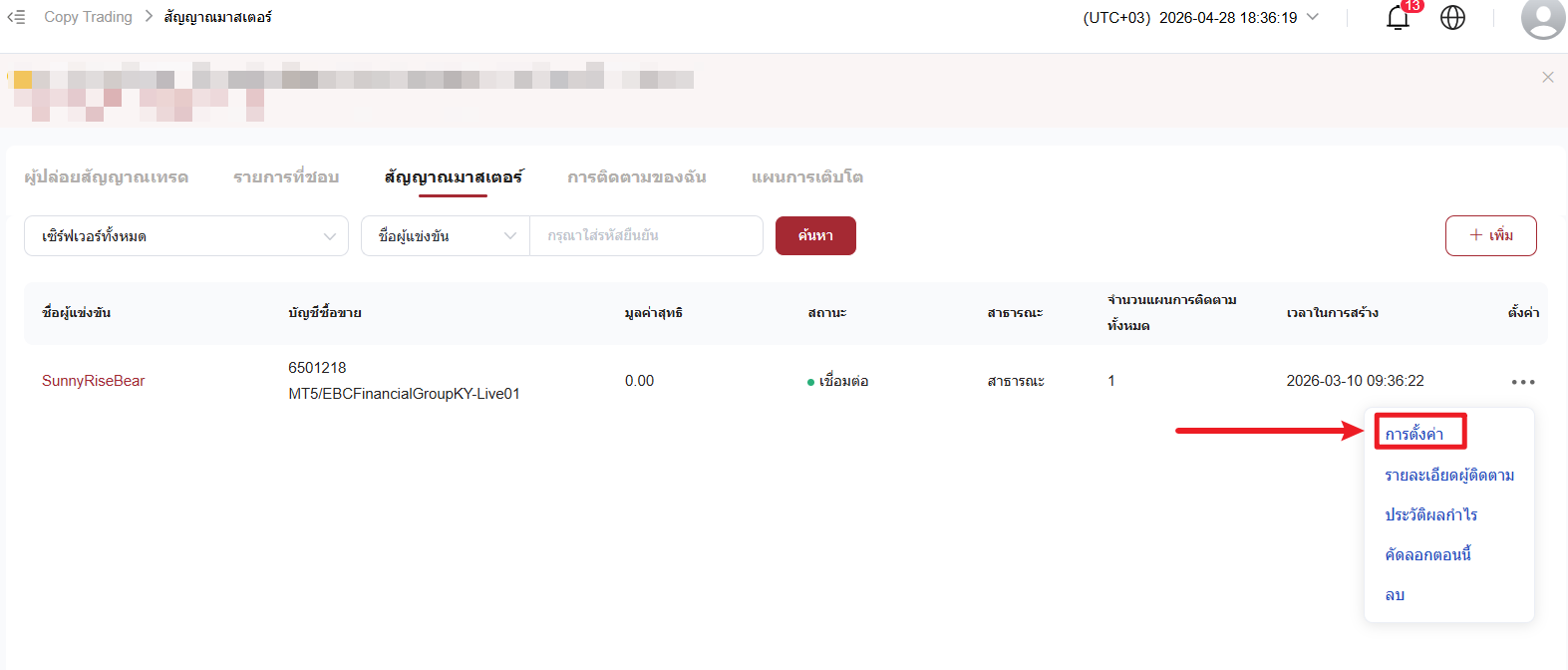This screenshot has width=1568, height=670.
Task: Open the three-dot menu for SunnyRiseBear
Action: tap(1523, 382)
